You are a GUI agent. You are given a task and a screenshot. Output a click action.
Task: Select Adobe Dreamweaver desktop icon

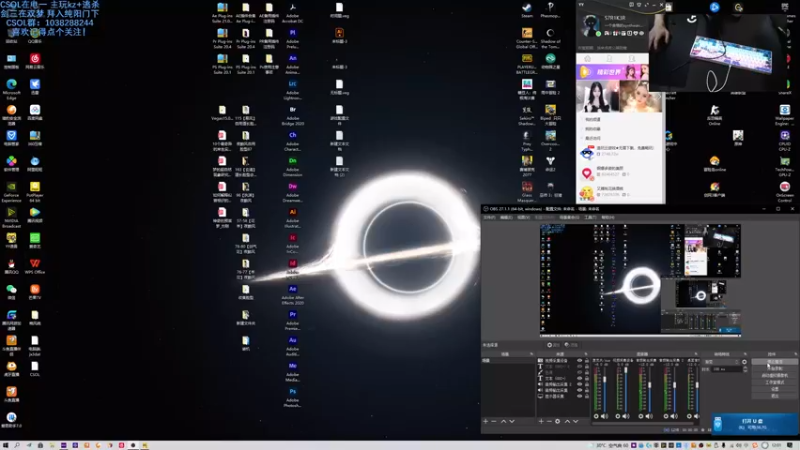pos(292,192)
